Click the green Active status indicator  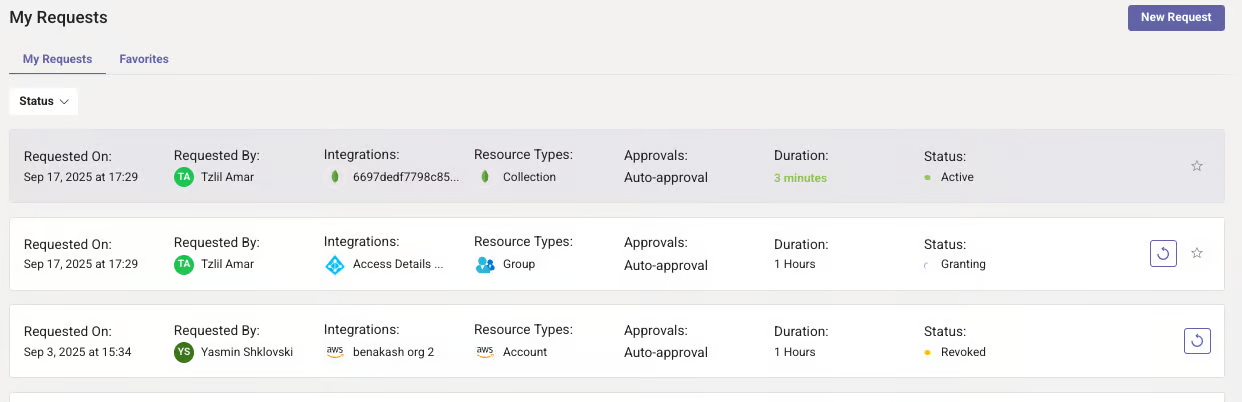(x=928, y=177)
